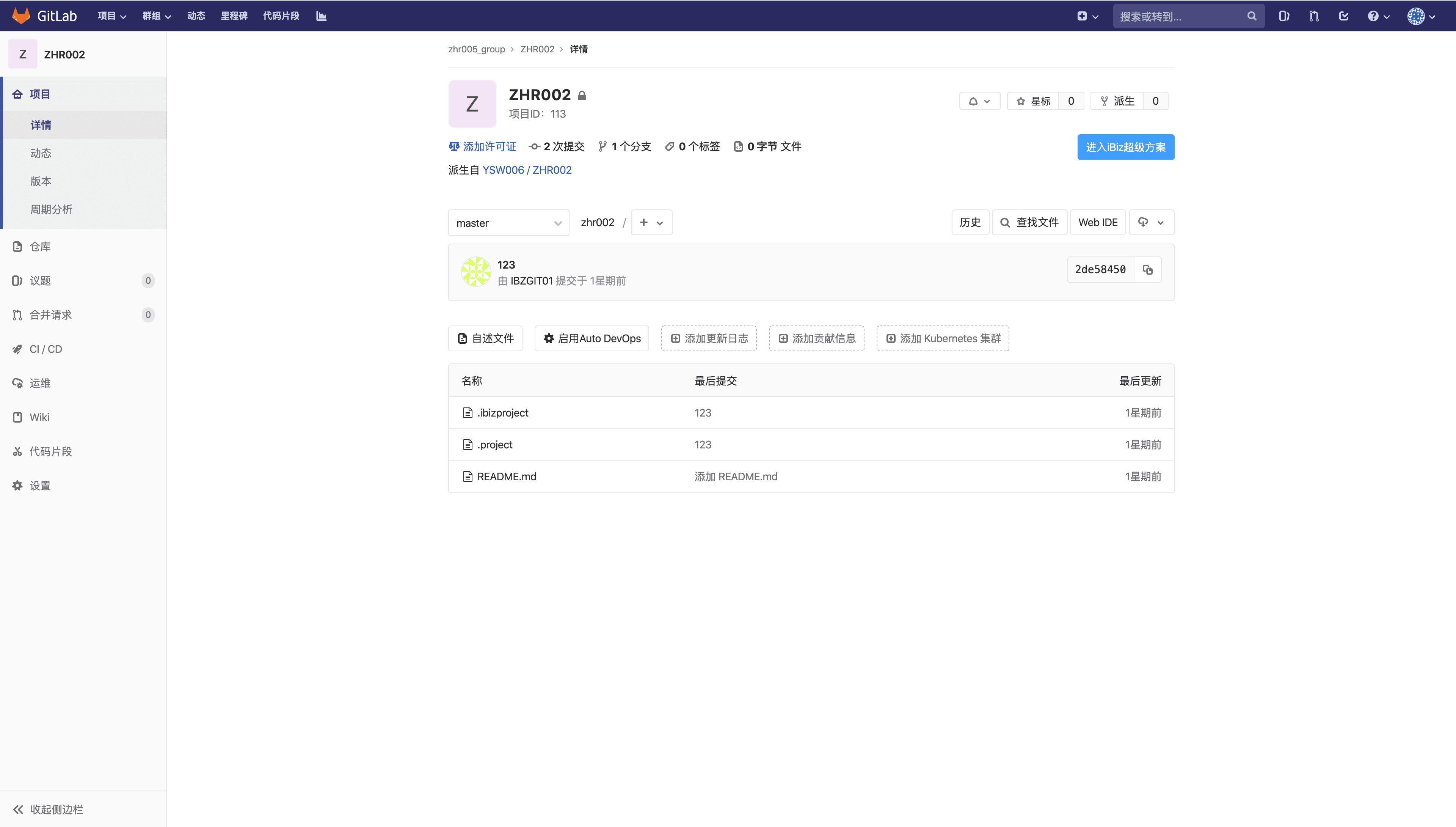The image size is (1456, 827).
Task: Click zhr005_group in the breadcrumb
Action: pos(476,49)
